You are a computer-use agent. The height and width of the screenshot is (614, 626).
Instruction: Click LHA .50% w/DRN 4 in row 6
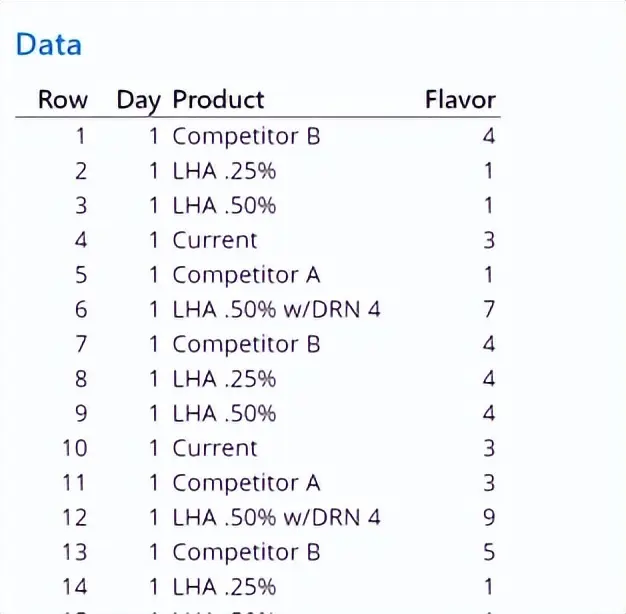coord(276,310)
